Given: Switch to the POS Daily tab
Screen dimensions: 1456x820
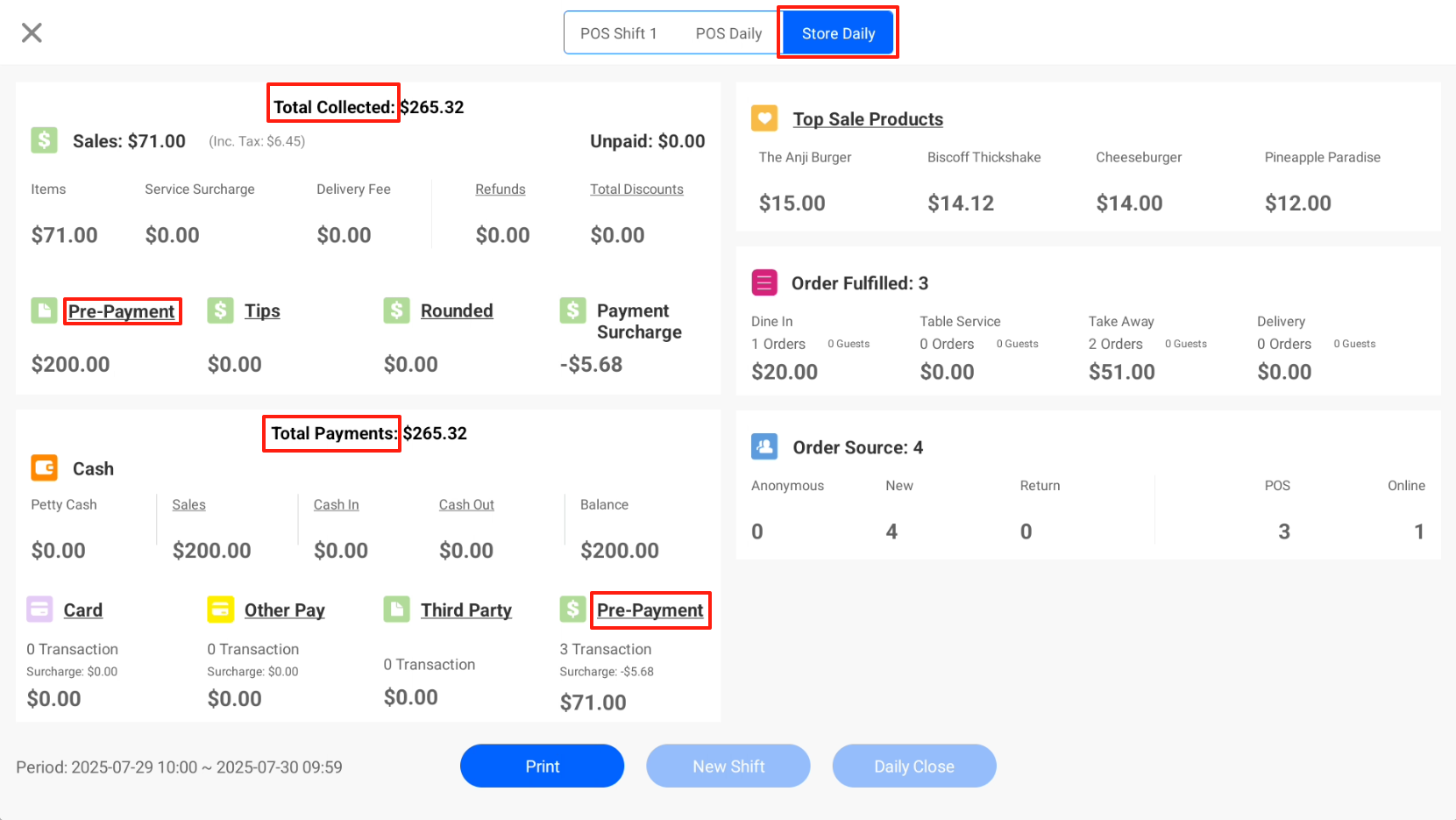Looking at the screenshot, I should pos(728,33).
